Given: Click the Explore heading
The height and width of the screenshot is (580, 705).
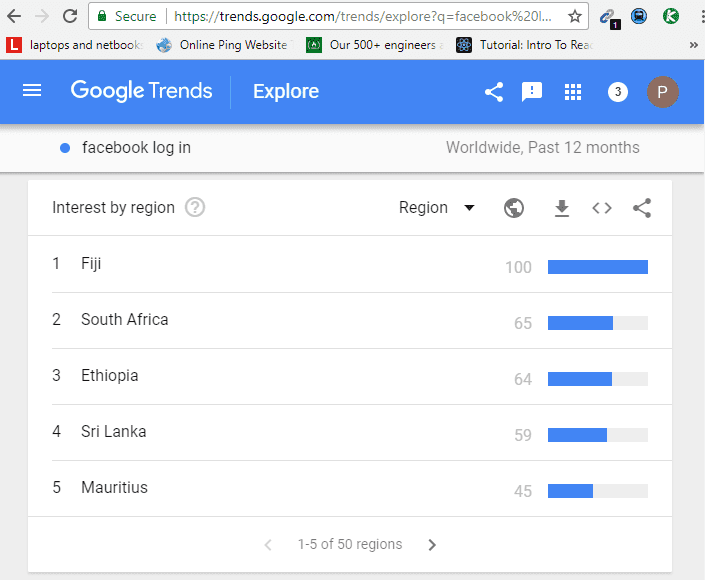Looking at the screenshot, I should tap(286, 91).
